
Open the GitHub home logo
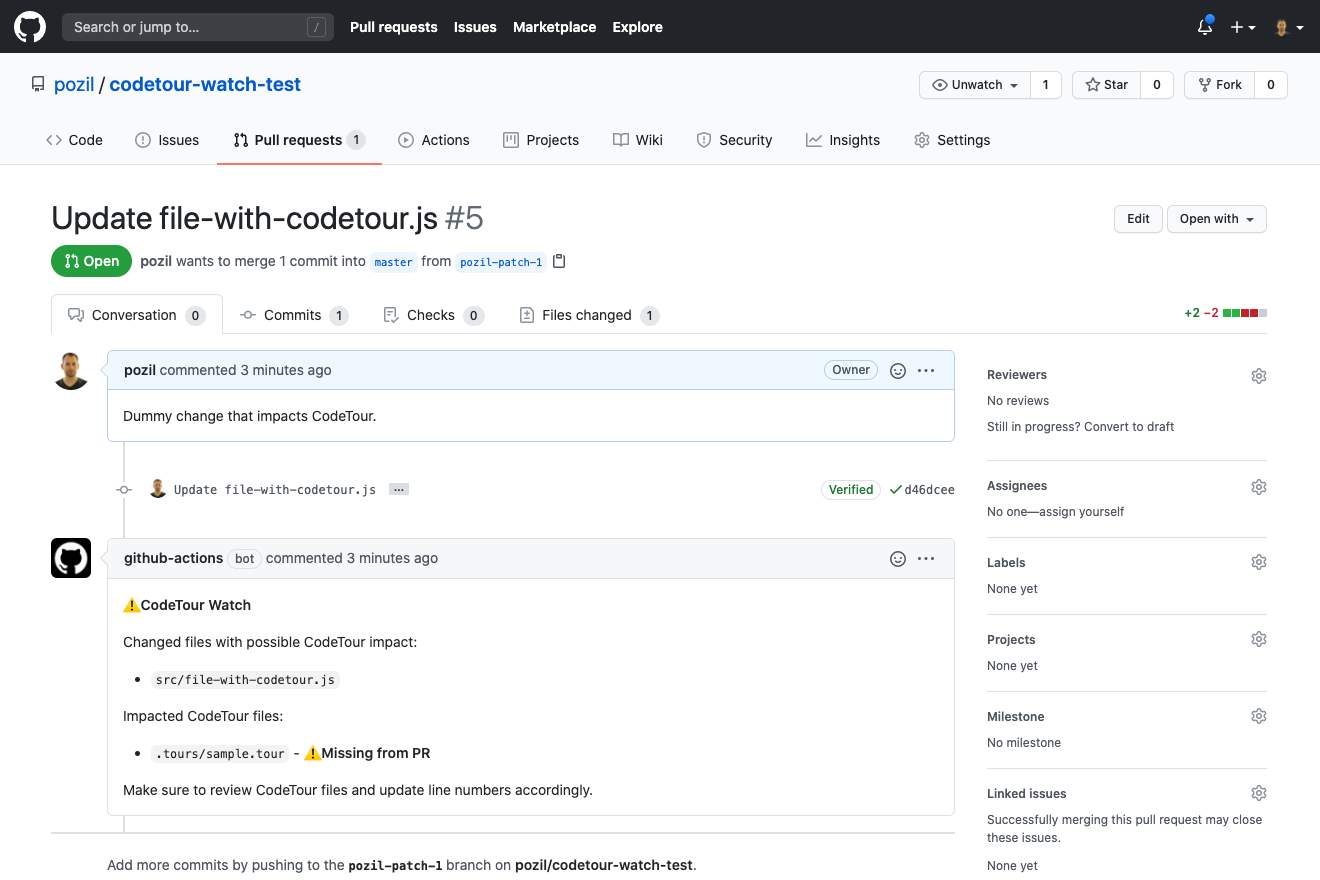tap(30, 27)
